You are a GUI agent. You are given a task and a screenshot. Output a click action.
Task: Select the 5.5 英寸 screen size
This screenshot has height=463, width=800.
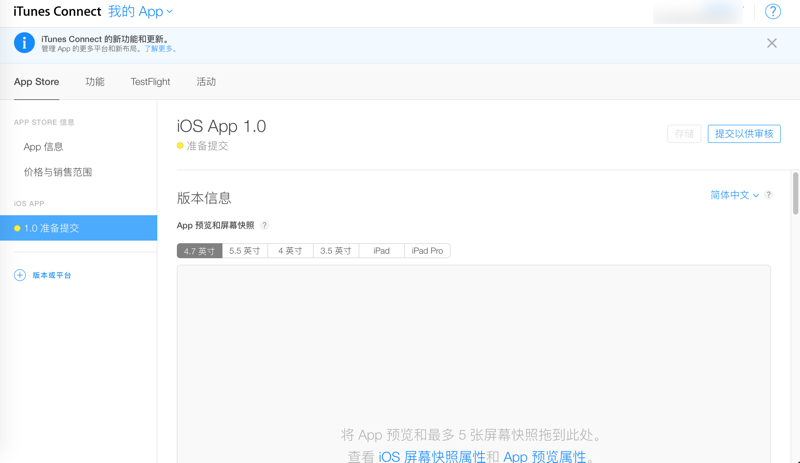coord(245,251)
